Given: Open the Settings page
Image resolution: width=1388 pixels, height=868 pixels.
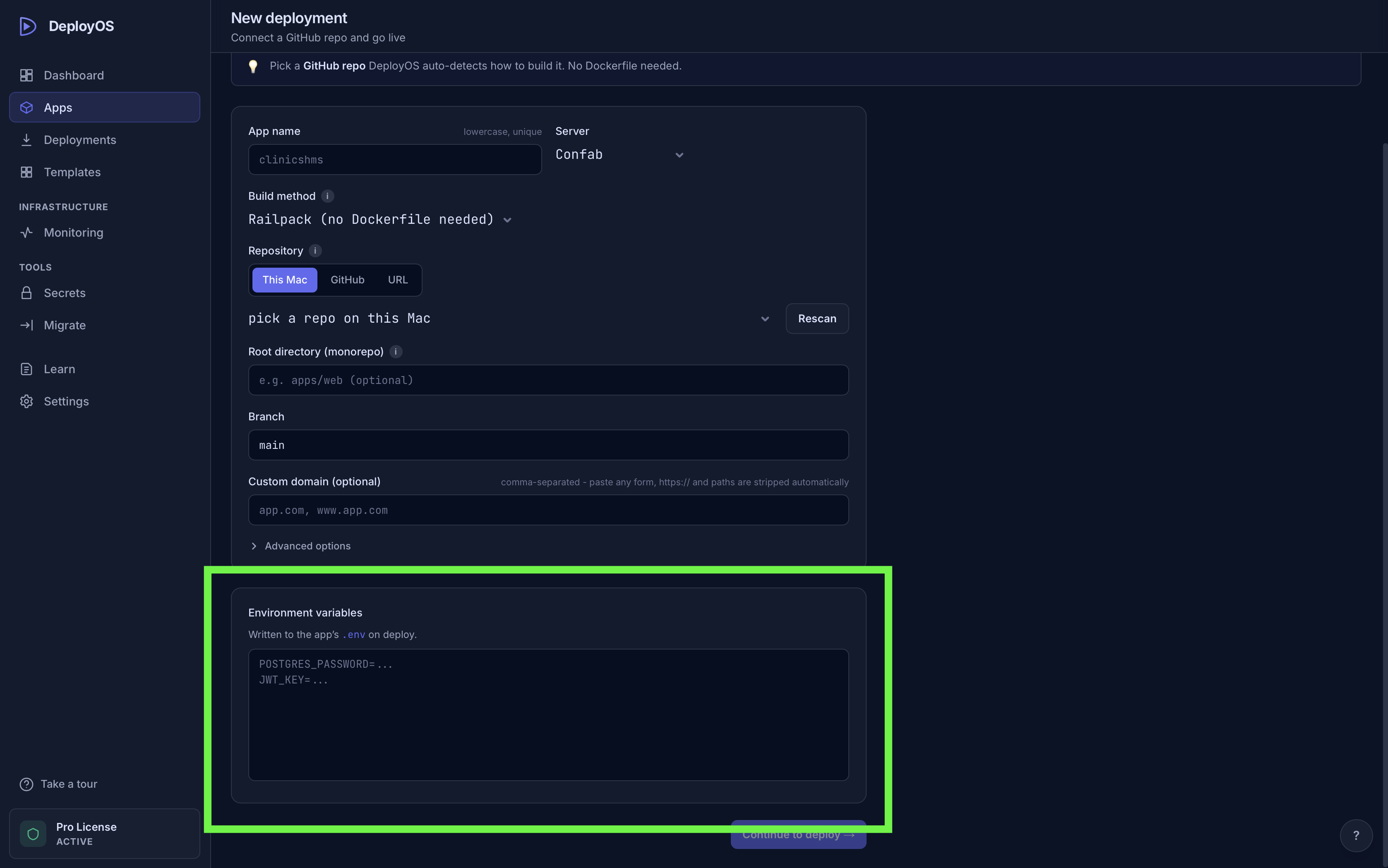Looking at the screenshot, I should point(105,401).
